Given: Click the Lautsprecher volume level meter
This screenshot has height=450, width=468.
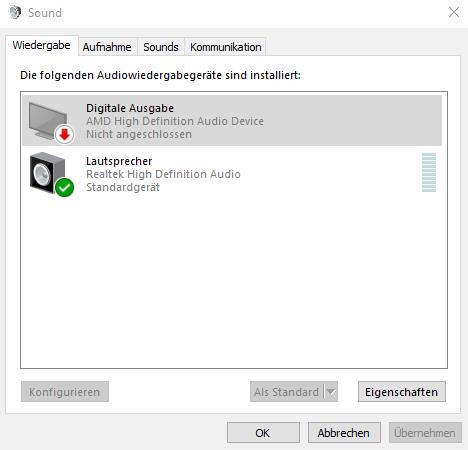Looking at the screenshot, I should click(429, 172).
